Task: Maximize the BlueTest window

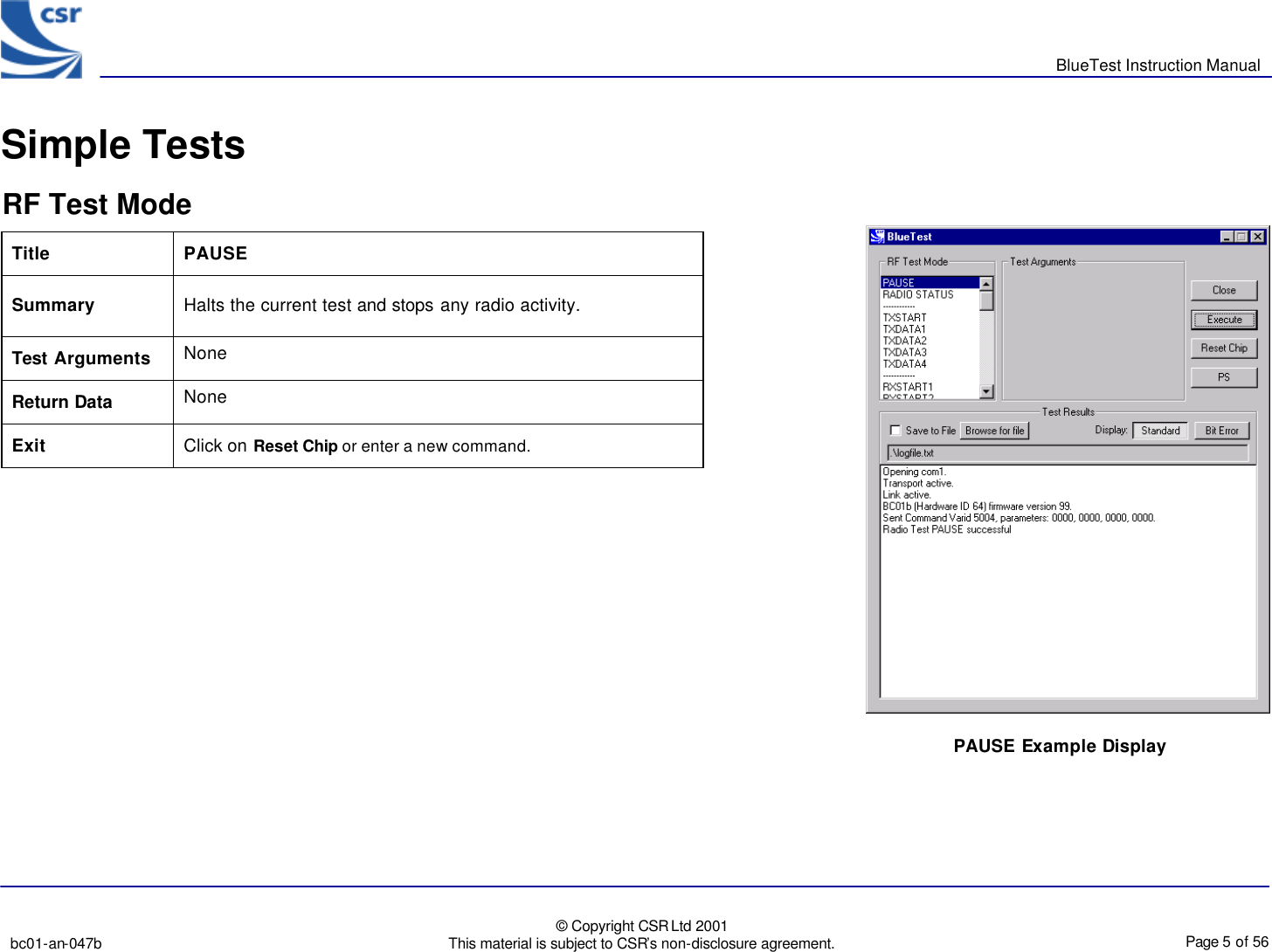Action: tap(1241, 237)
